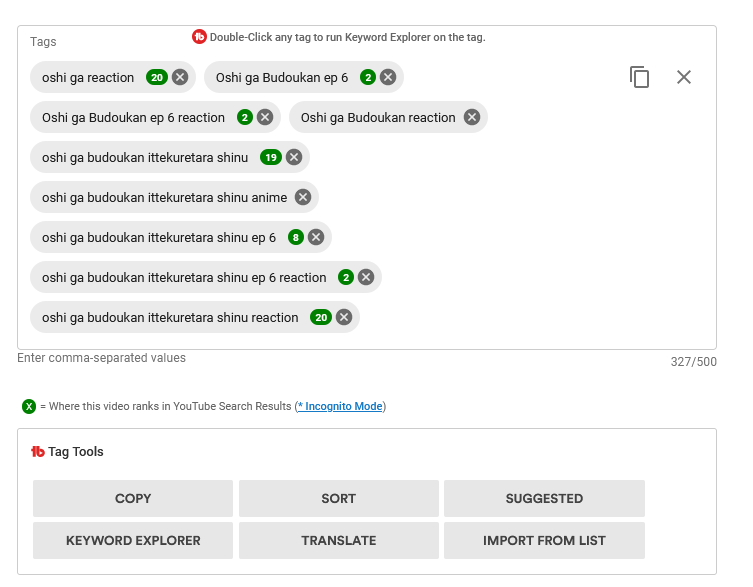The height and width of the screenshot is (587, 753).
Task: Copy all tags with clipboard icon
Action: tap(640, 77)
